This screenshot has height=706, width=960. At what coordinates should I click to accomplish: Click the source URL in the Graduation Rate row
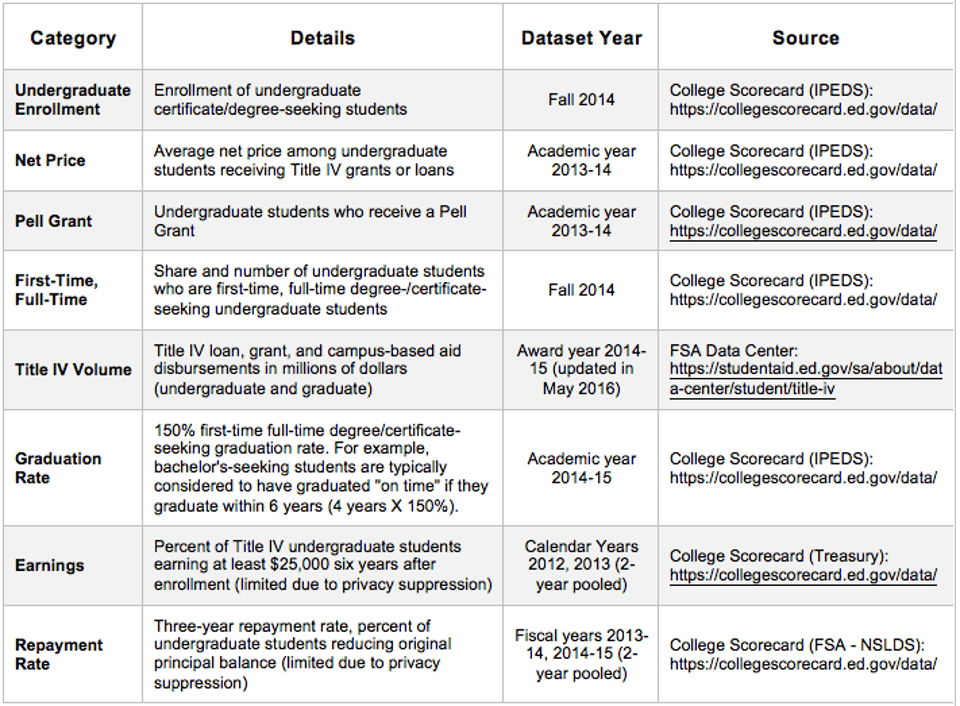tap(803, 478)
